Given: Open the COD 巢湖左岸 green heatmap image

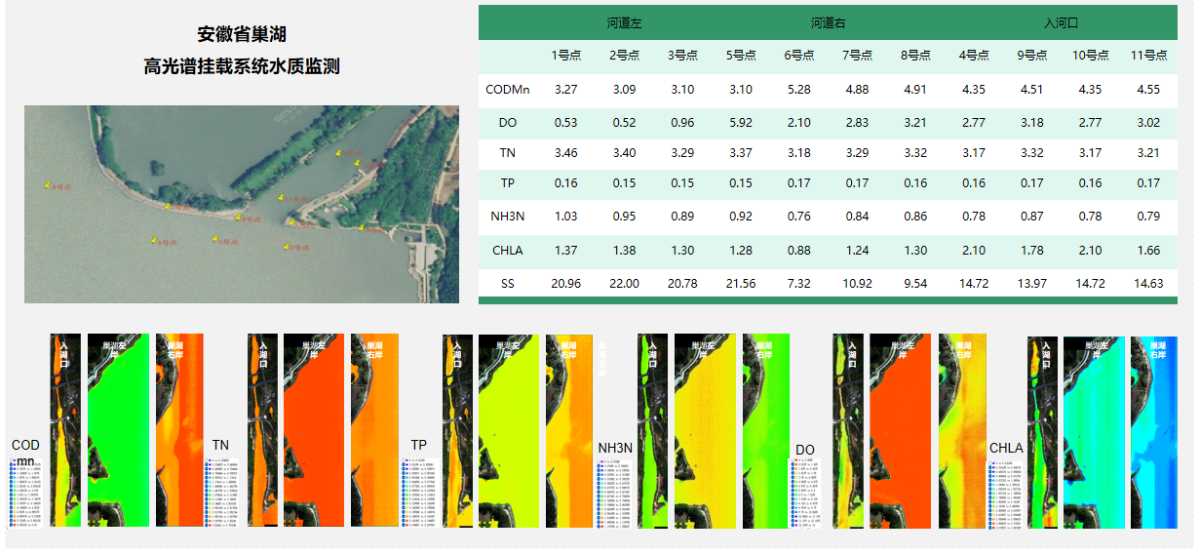Looking at the screenshot, I should click(x=118, y=430).
